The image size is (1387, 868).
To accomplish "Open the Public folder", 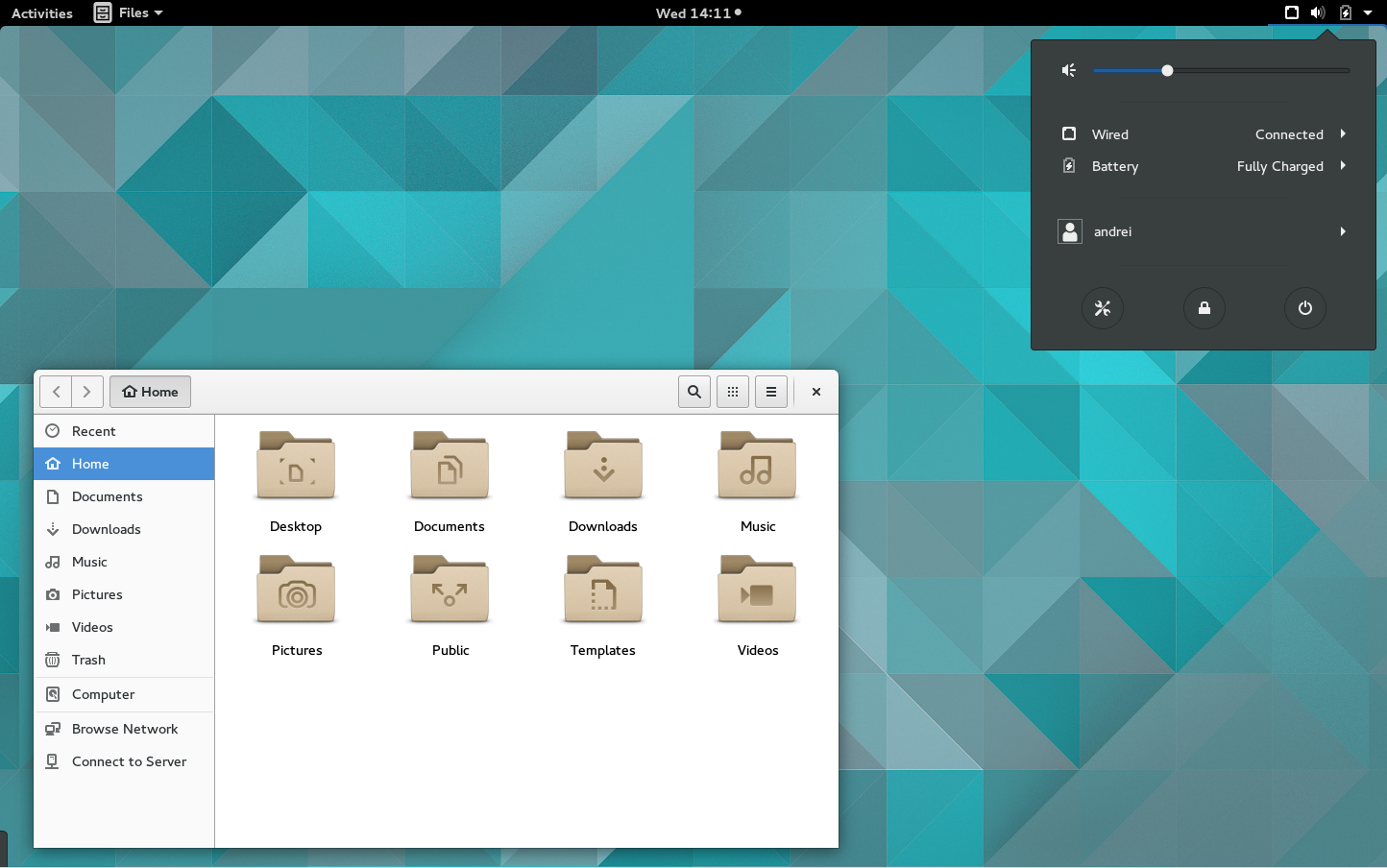I will click(450, 591).
